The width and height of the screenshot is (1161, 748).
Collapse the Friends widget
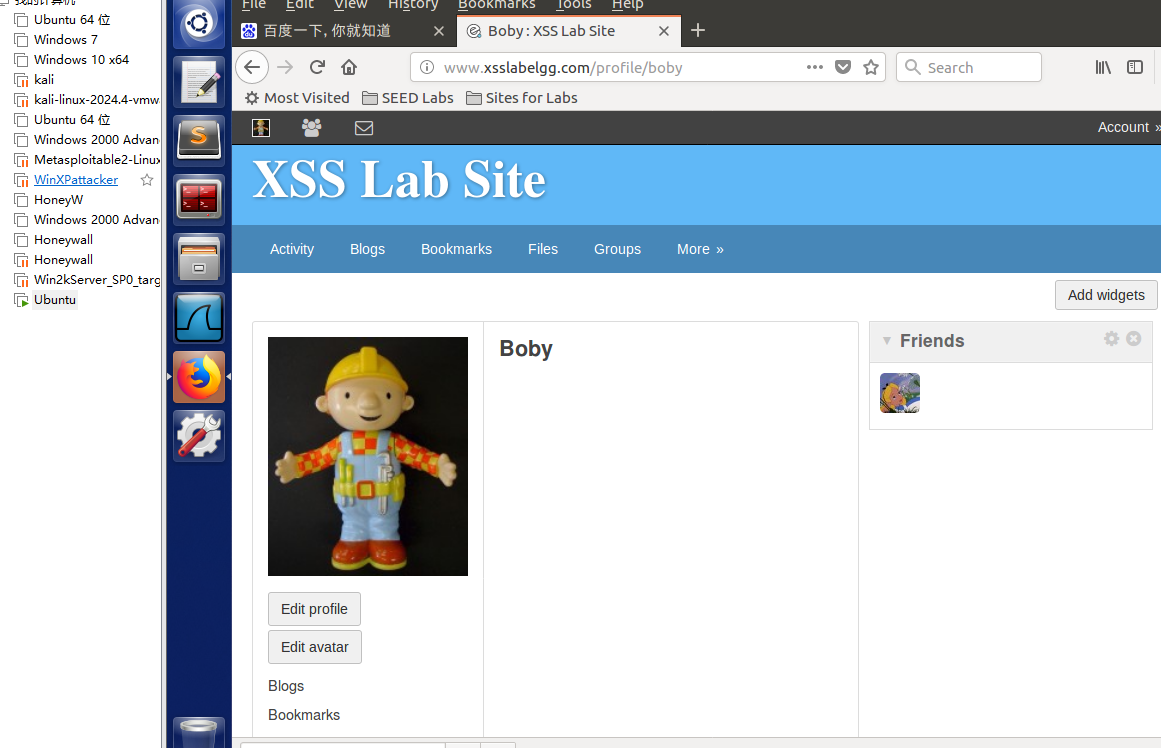point(886,341)
